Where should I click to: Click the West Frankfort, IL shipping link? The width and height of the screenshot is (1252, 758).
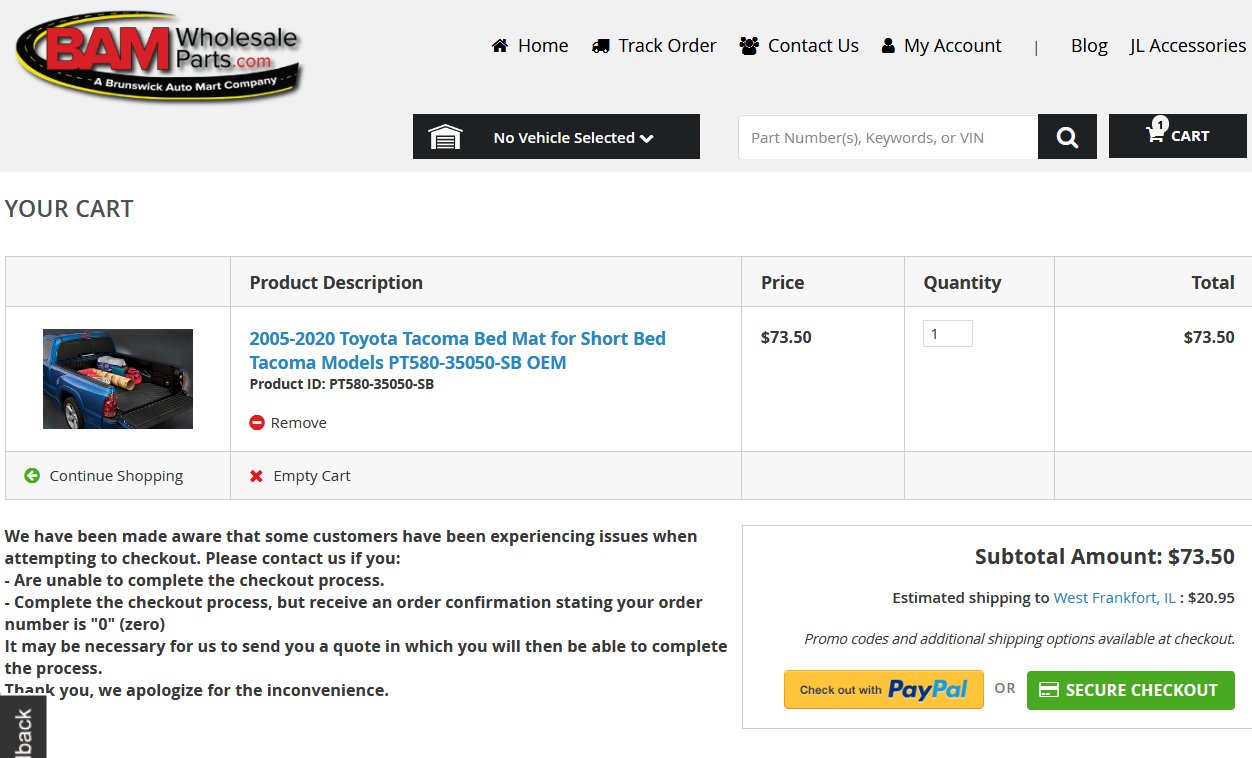pos(1115,598)
